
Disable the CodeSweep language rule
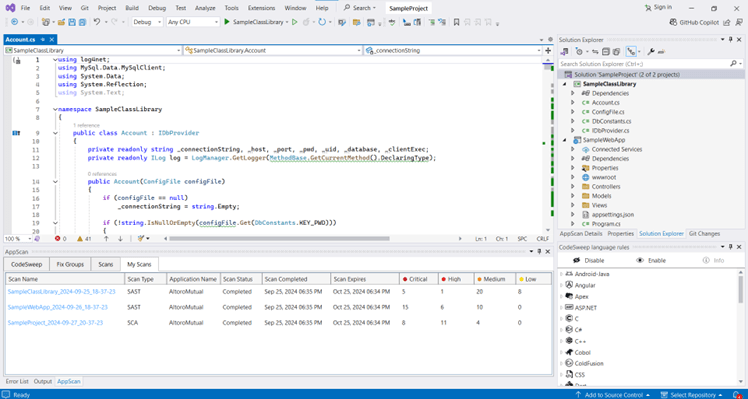click(x=588, y=261)
